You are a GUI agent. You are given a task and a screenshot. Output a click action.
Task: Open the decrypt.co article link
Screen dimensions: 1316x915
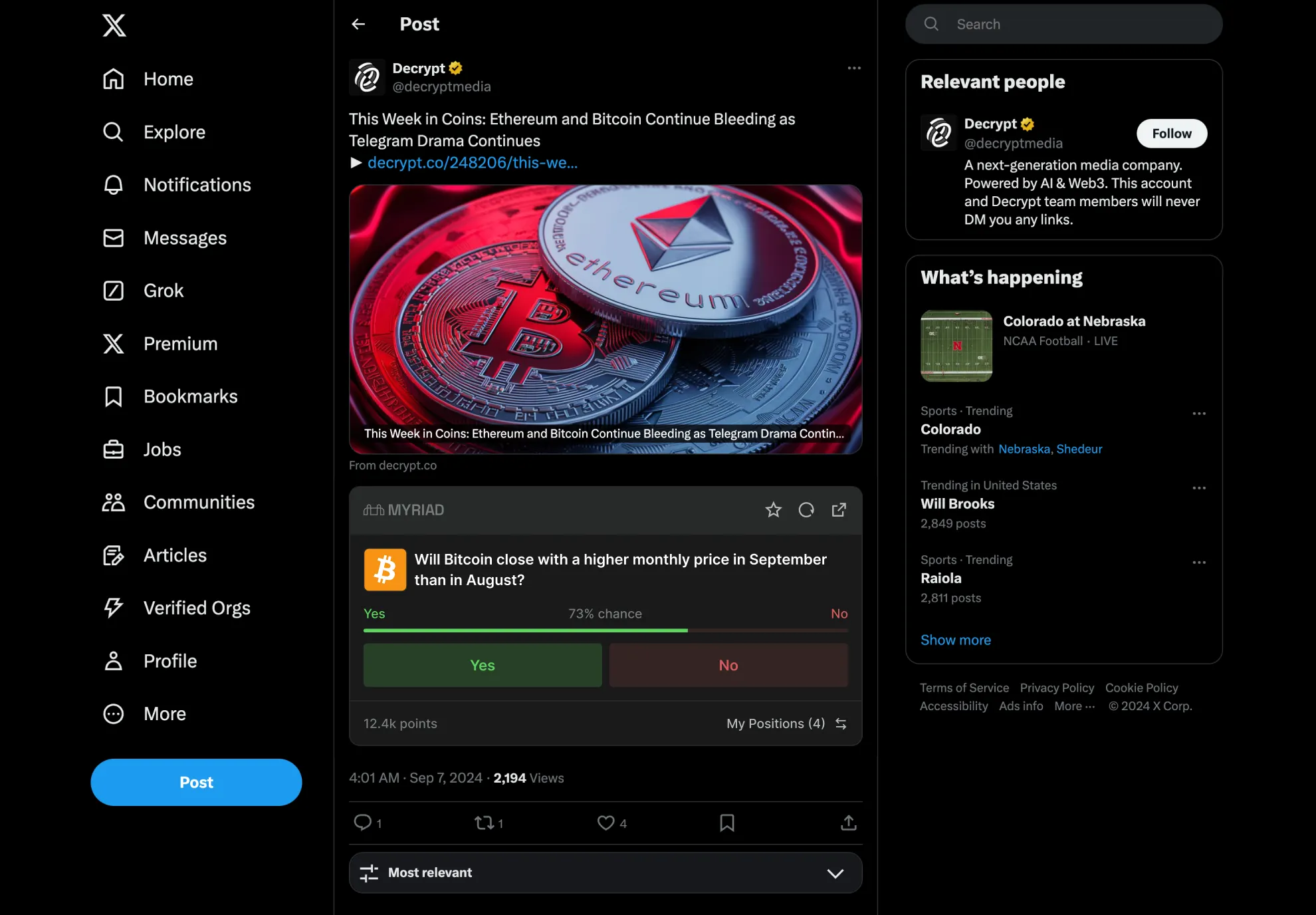pyautogui.click(x=473, y=163)
